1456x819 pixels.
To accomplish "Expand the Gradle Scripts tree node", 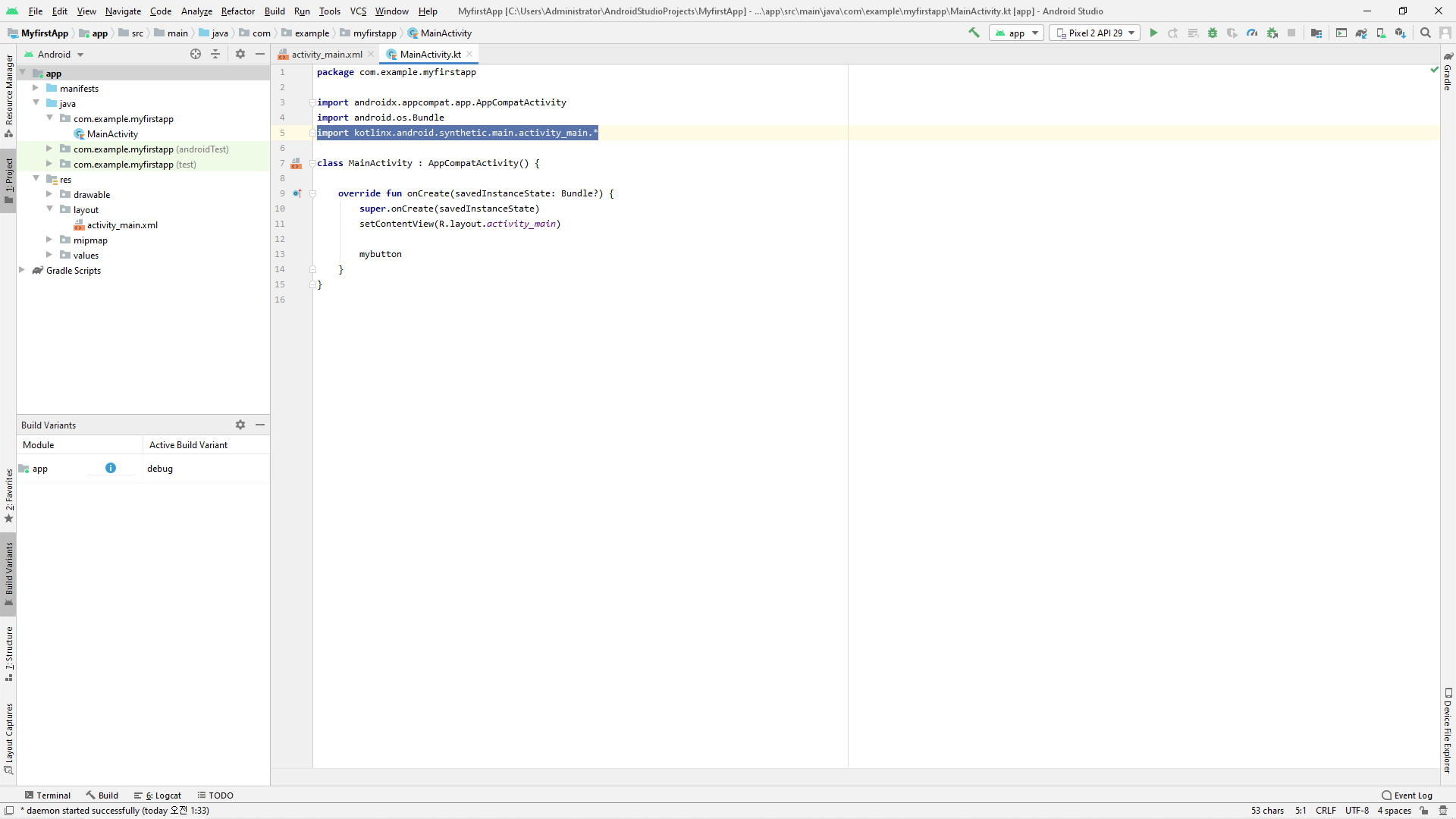I will click(x=22, y=270).
